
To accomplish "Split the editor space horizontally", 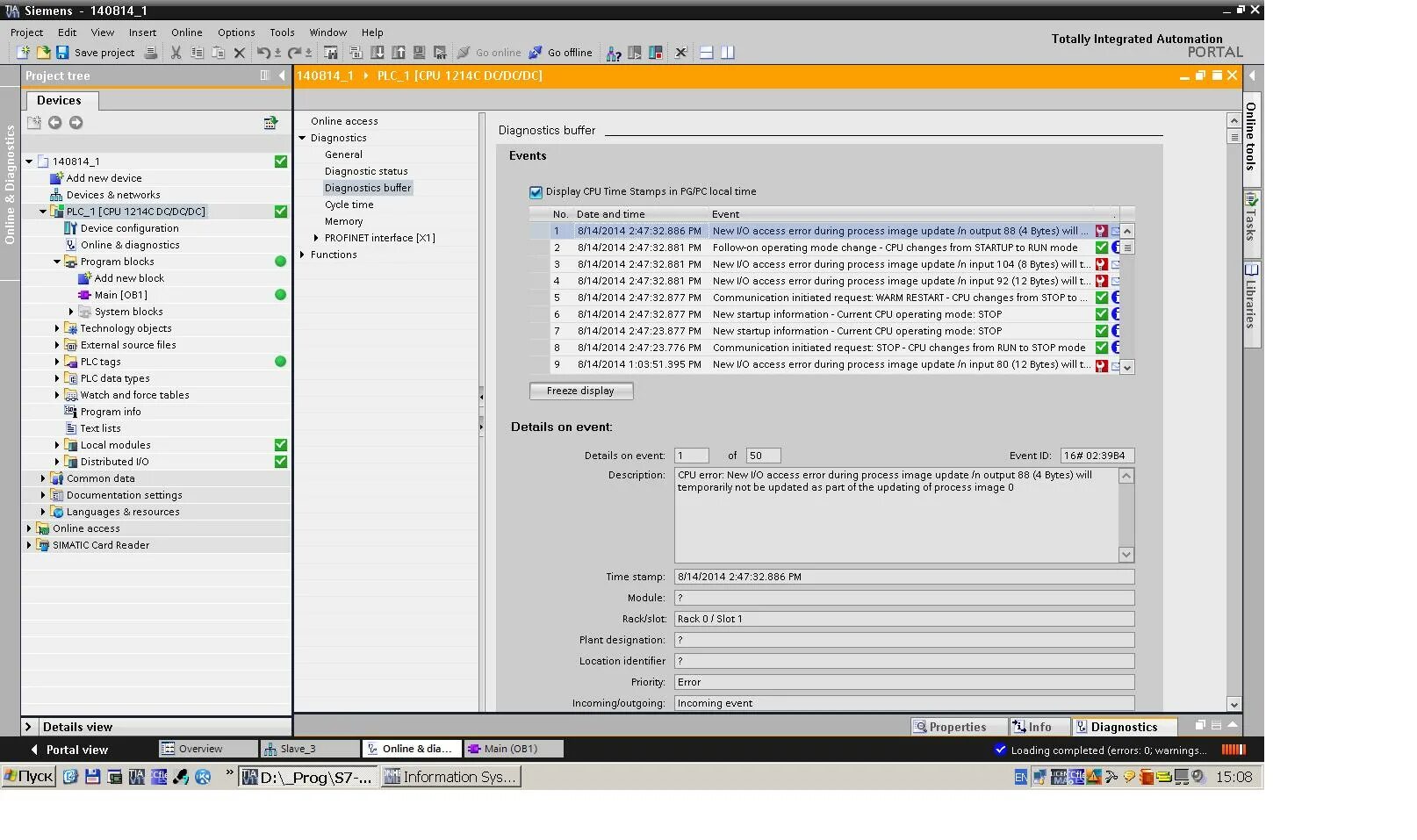I will click(706, 53).
